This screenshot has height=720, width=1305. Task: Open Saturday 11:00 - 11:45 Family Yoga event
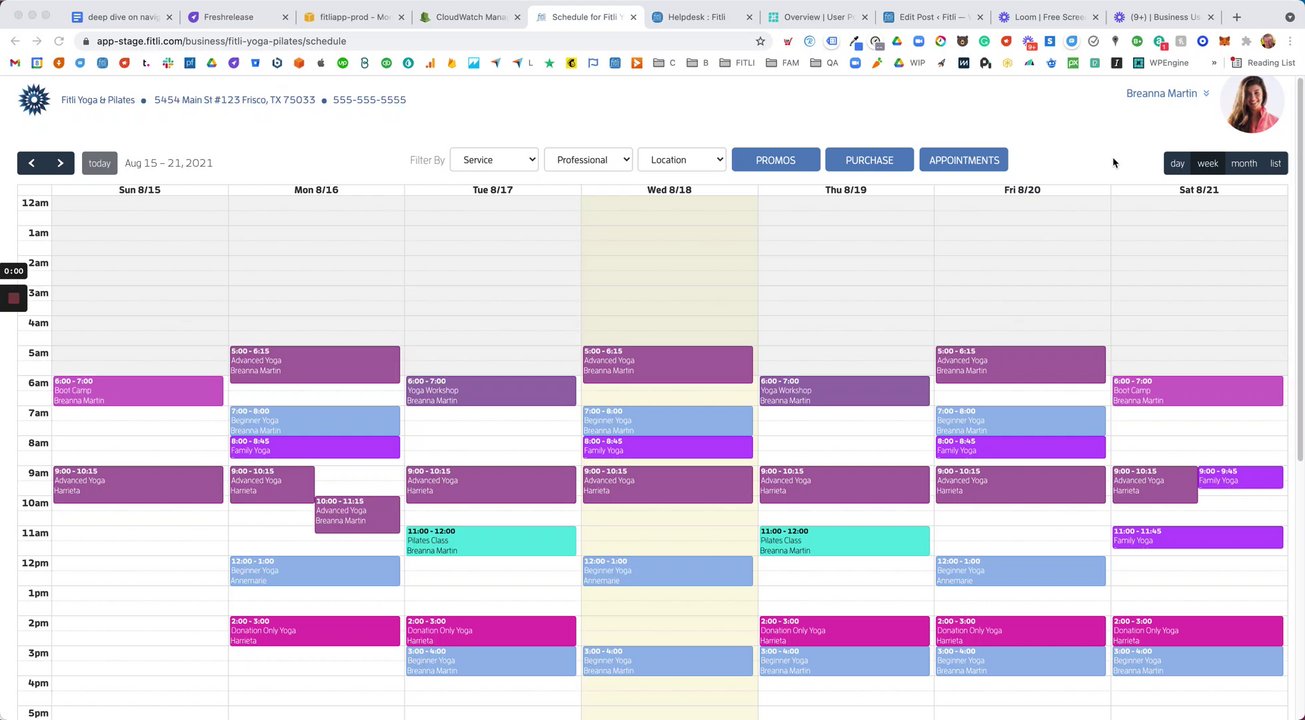pos(1197,537)
